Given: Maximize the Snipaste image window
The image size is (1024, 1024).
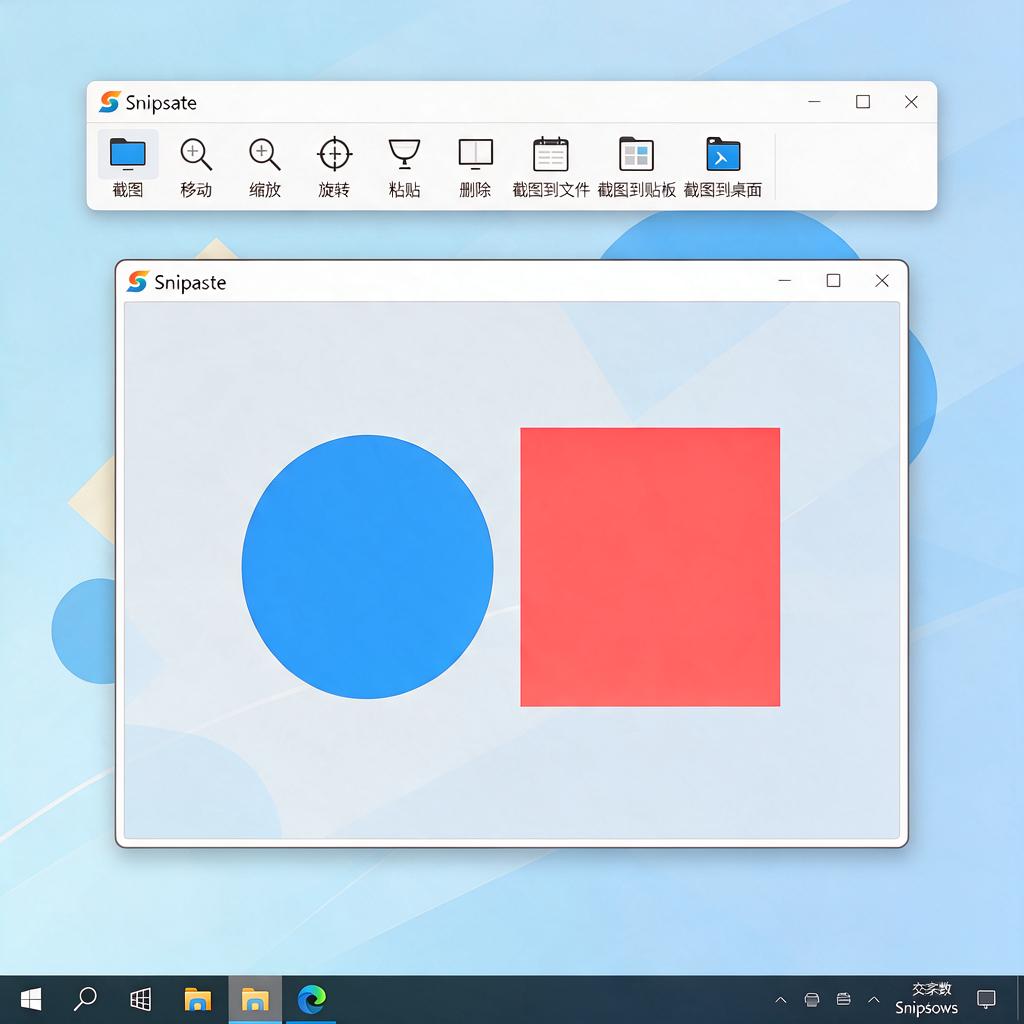Looking at the screenshot, I should tap(833, 281).
